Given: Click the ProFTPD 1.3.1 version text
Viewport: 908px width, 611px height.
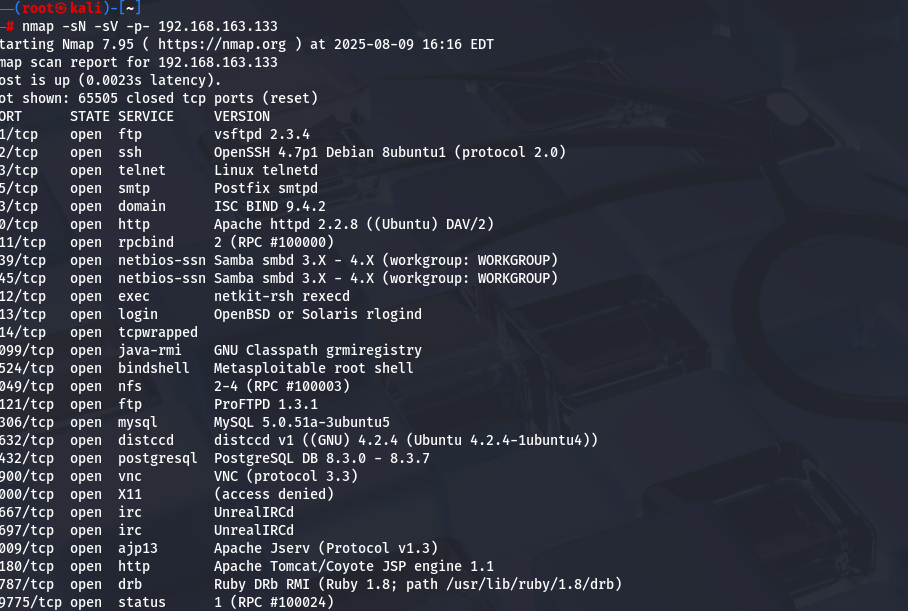Looking at the screenshot, I should [266, 404].
